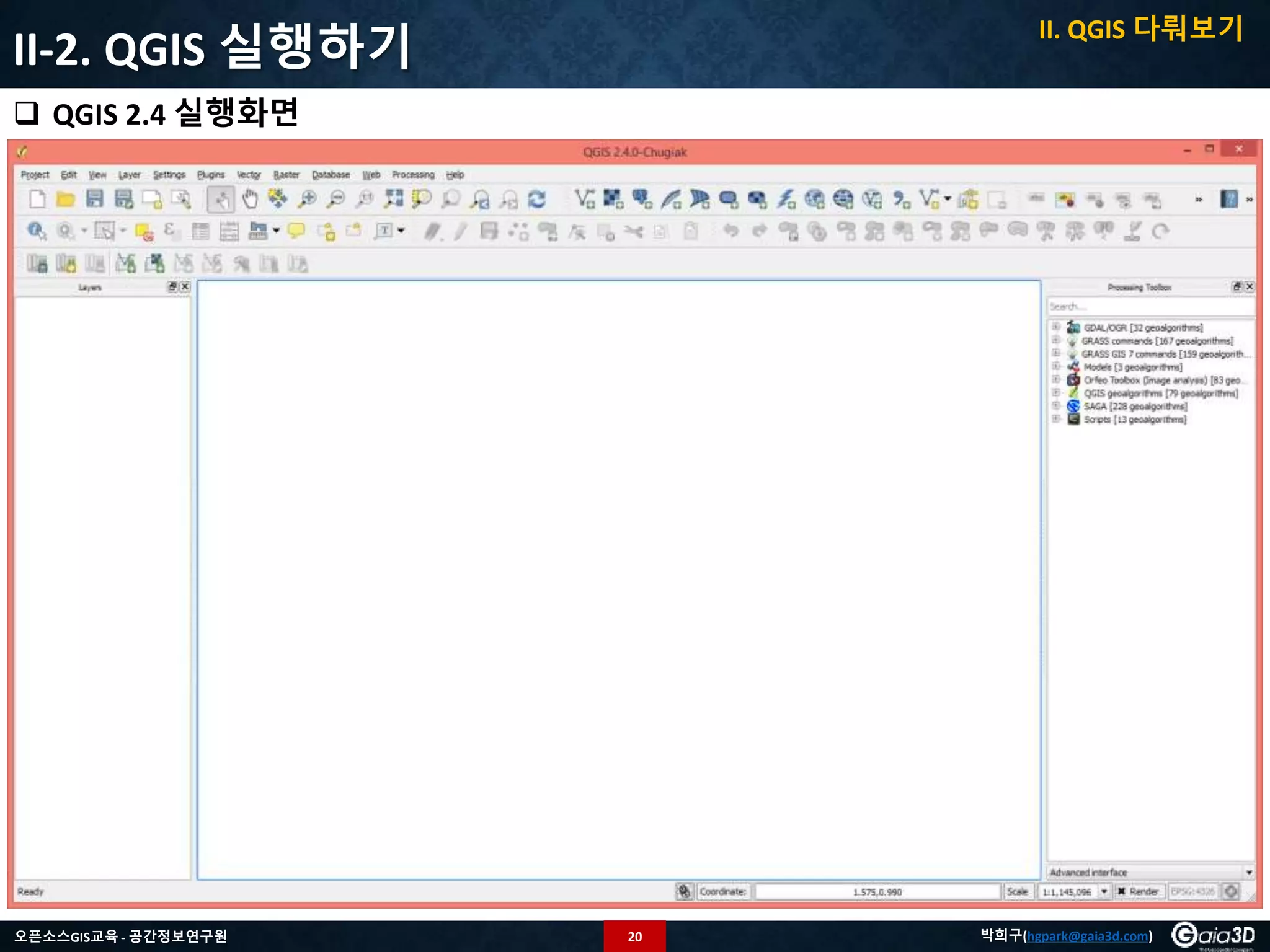This screenshot has width=1270, height=952.
Task: Toggle editing with the pencil icon
Action: pyautogui.click(x=460, y=232)
